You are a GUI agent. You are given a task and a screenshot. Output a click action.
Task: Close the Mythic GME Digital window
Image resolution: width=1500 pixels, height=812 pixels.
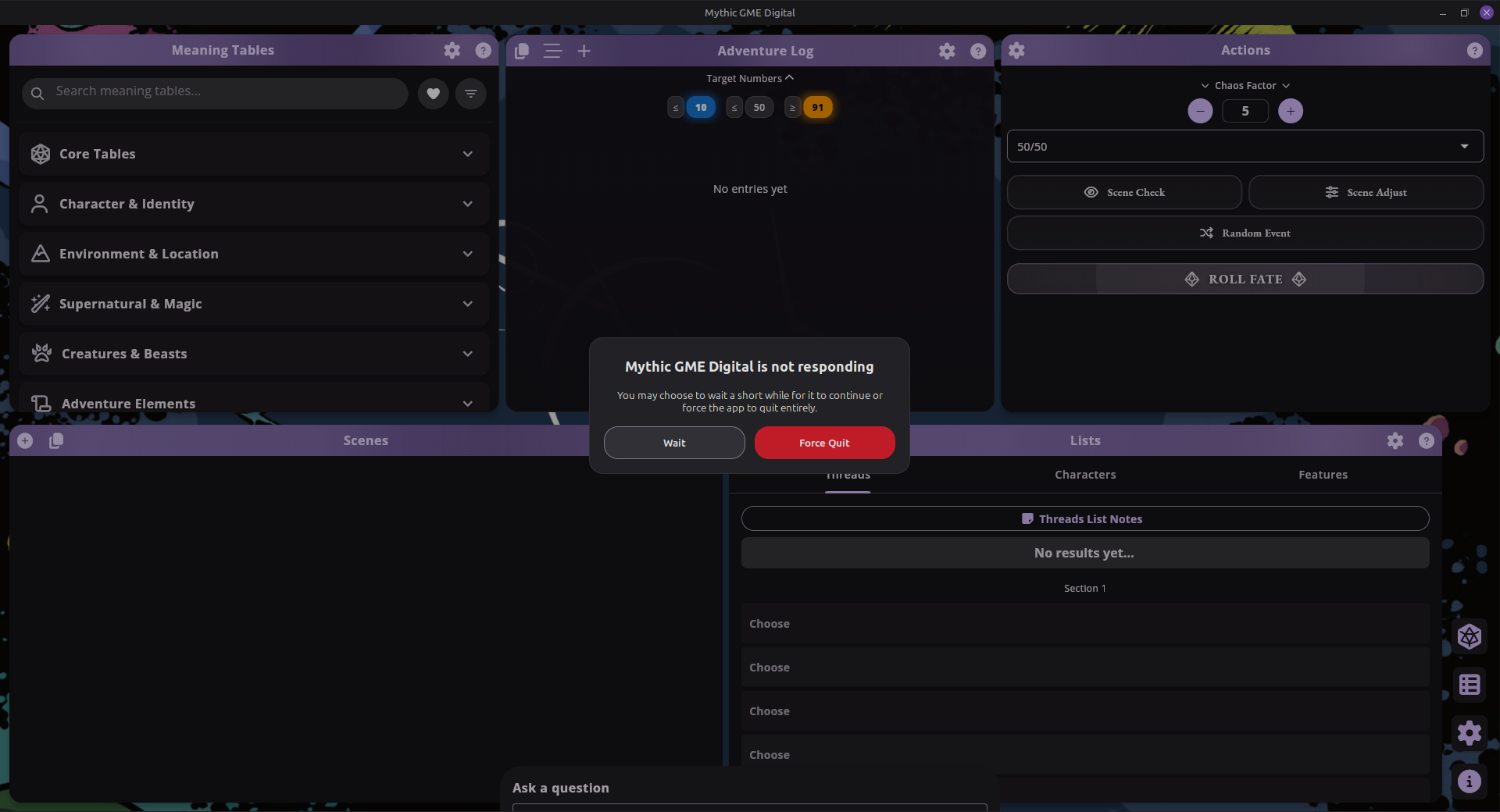click(x=1486, y=13)
